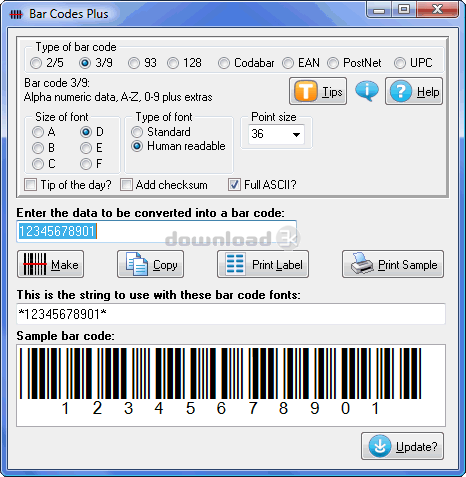Uncheck the Full ASCII checkbox

coord(234,184)
